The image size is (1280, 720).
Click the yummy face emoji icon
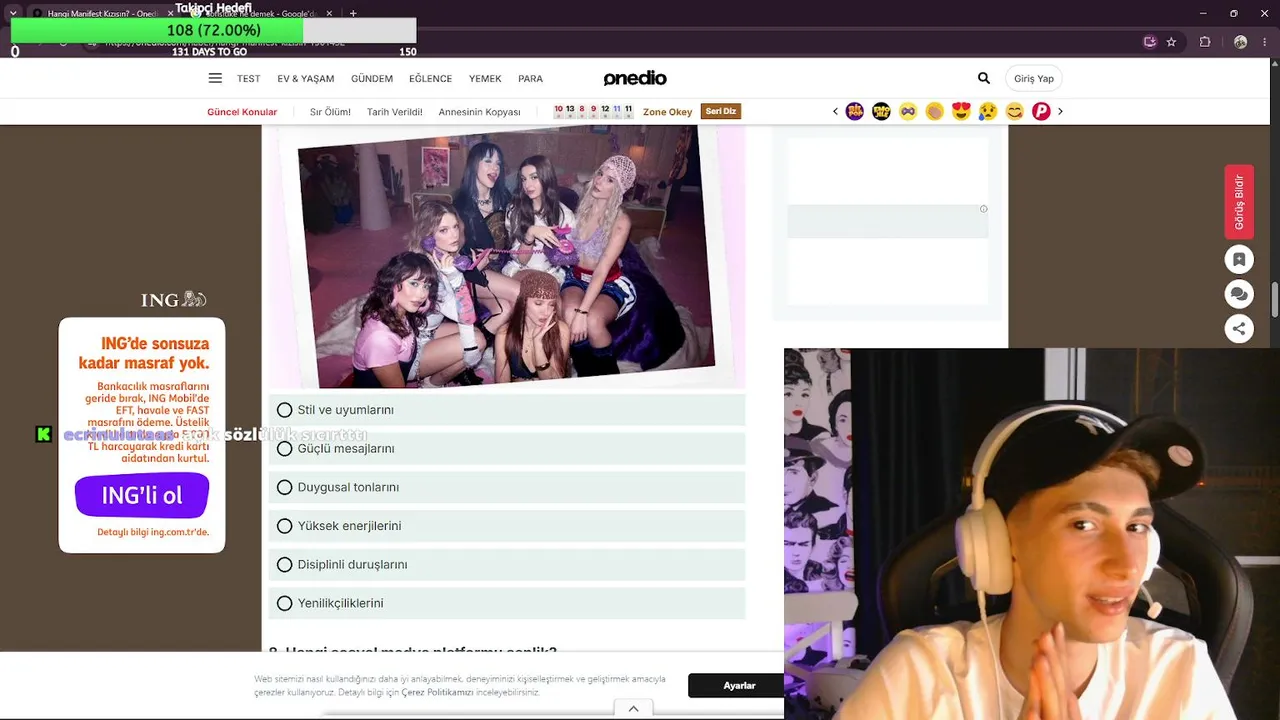coord(1014,111)
